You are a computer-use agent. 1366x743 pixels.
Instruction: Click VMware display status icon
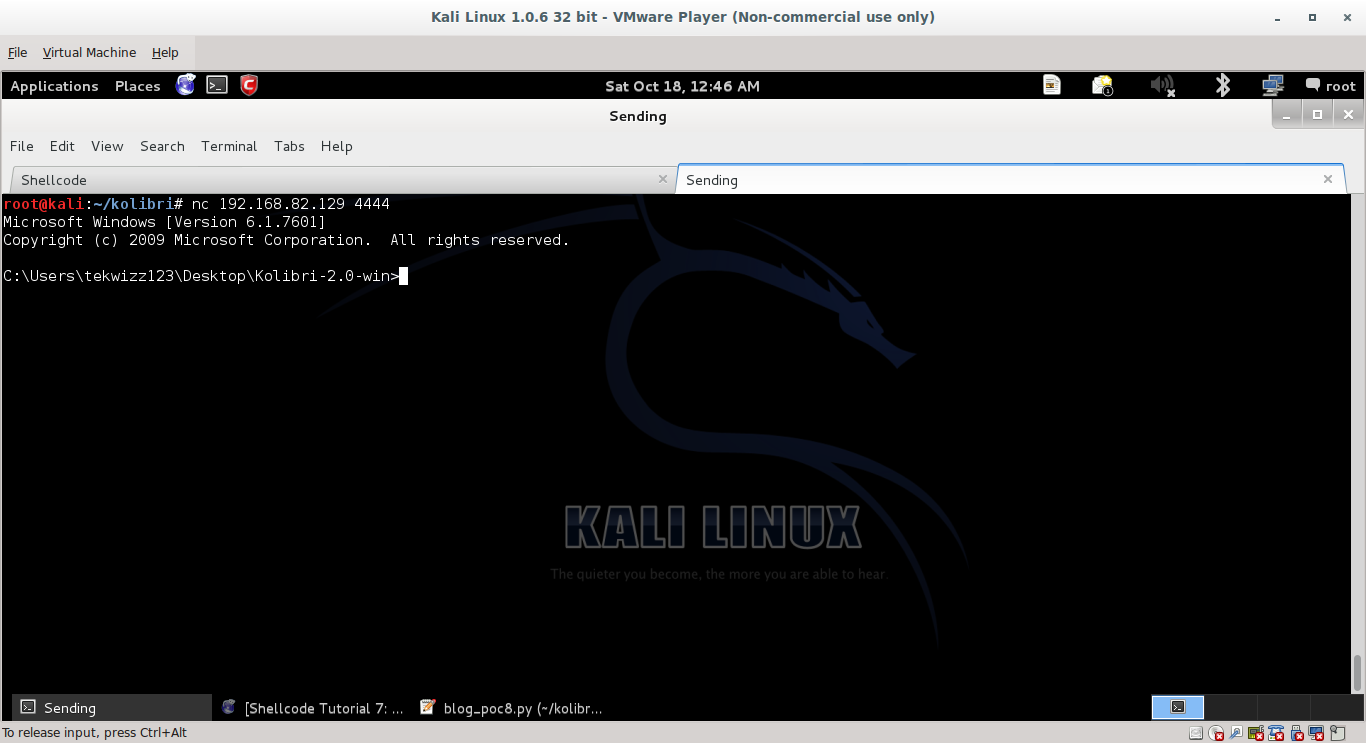coord(1317,733)
